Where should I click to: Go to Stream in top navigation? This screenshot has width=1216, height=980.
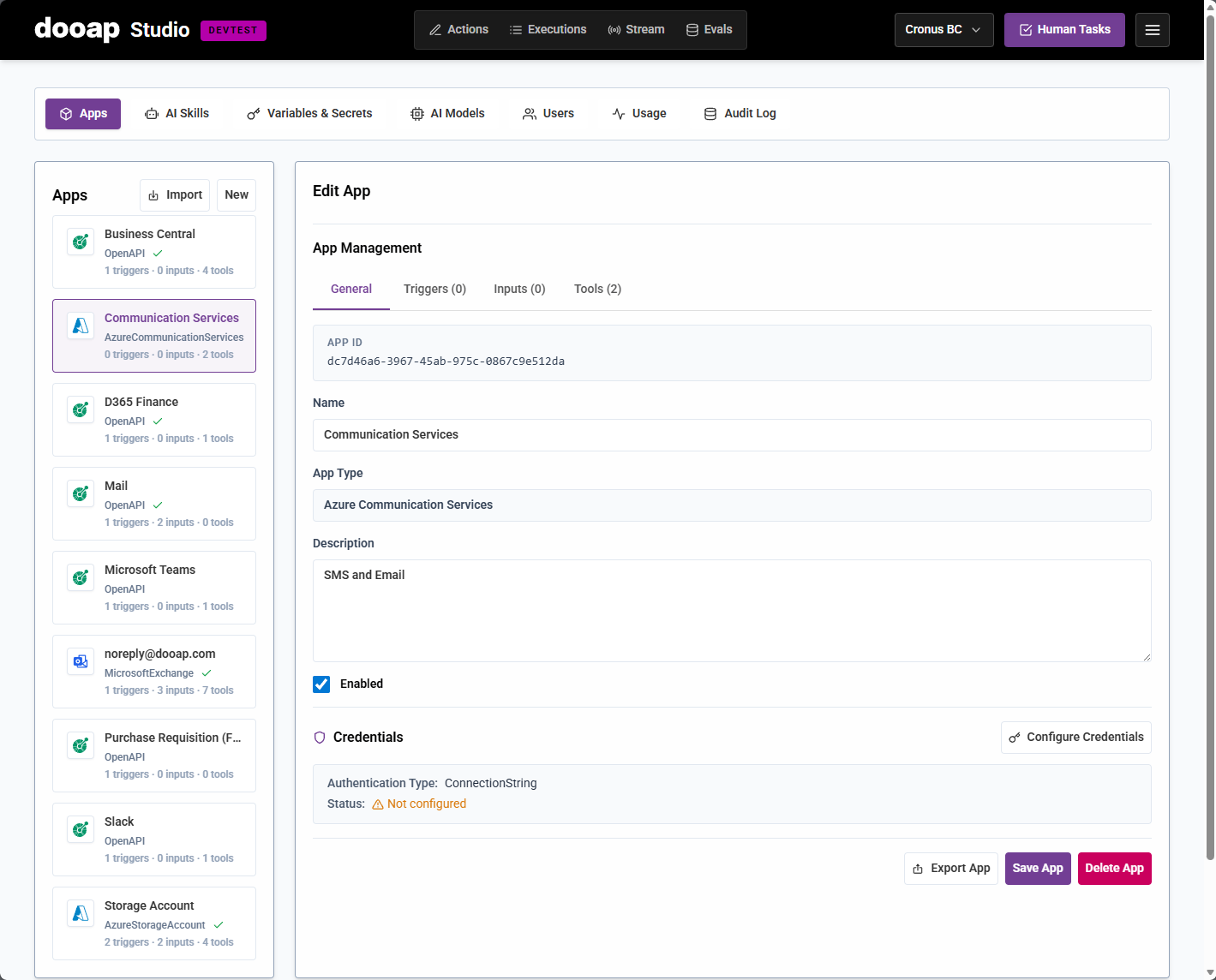[x=636, y=30]
